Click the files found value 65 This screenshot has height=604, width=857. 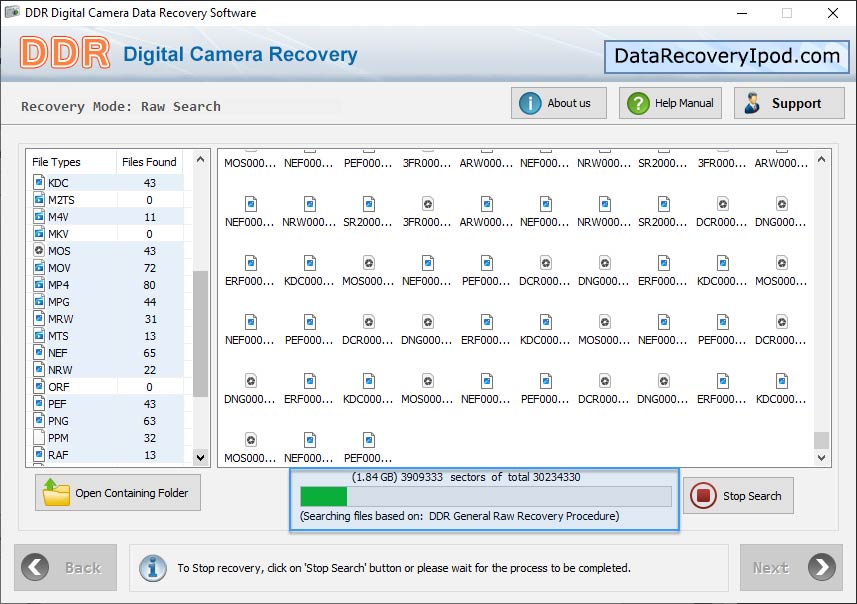[150, 353]
